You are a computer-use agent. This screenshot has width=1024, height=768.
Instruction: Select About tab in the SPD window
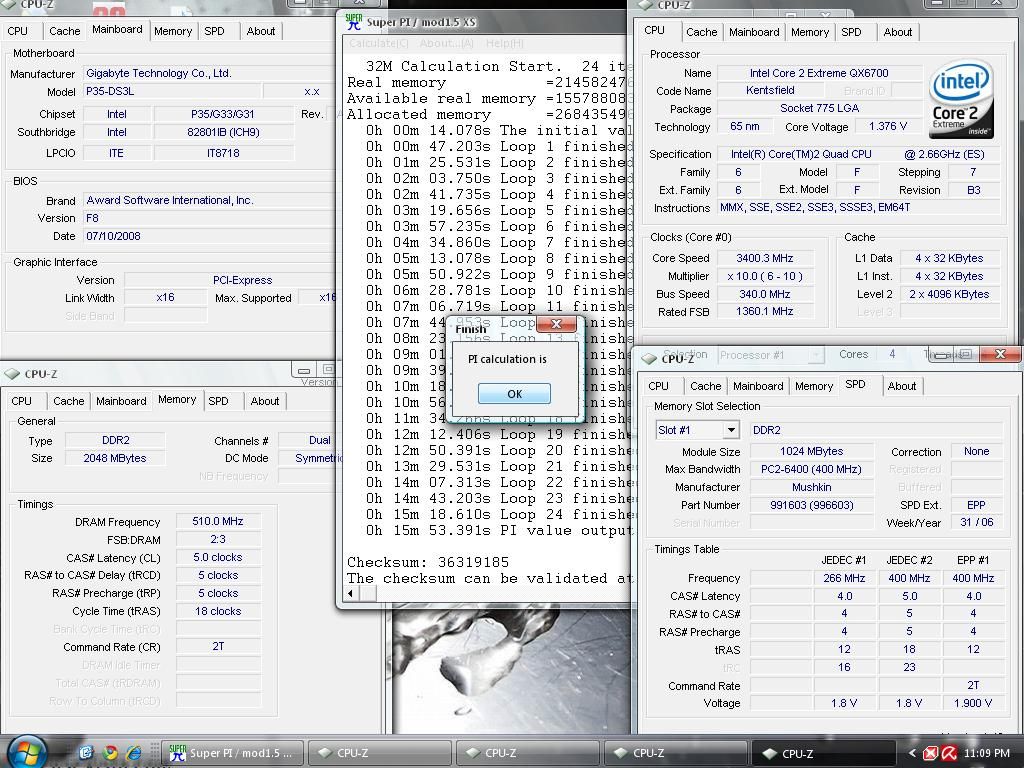[901, 386]
